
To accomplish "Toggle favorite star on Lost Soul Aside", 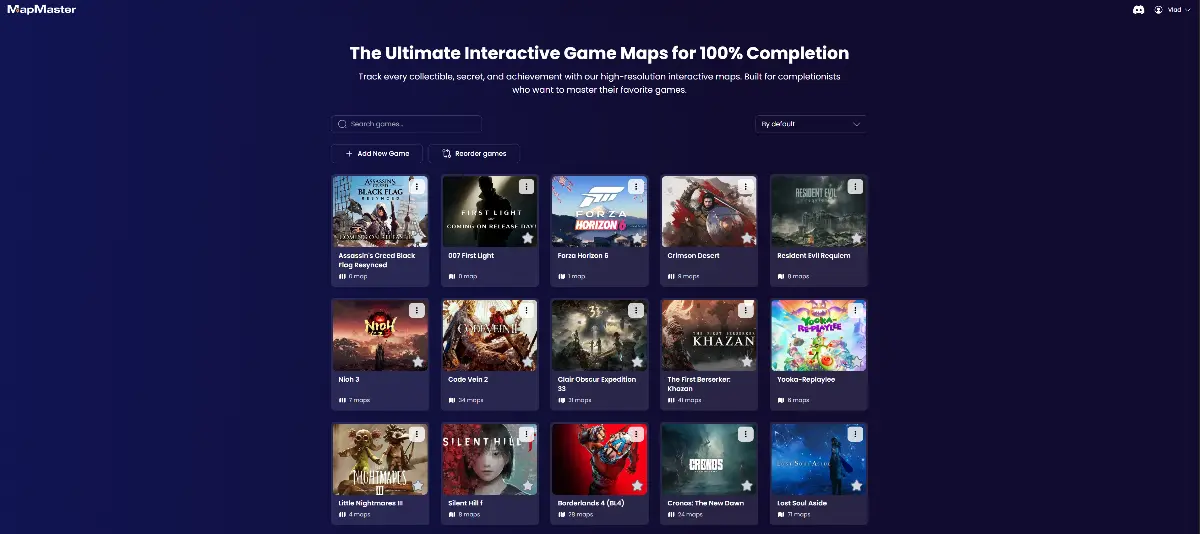I will point(855,486).
